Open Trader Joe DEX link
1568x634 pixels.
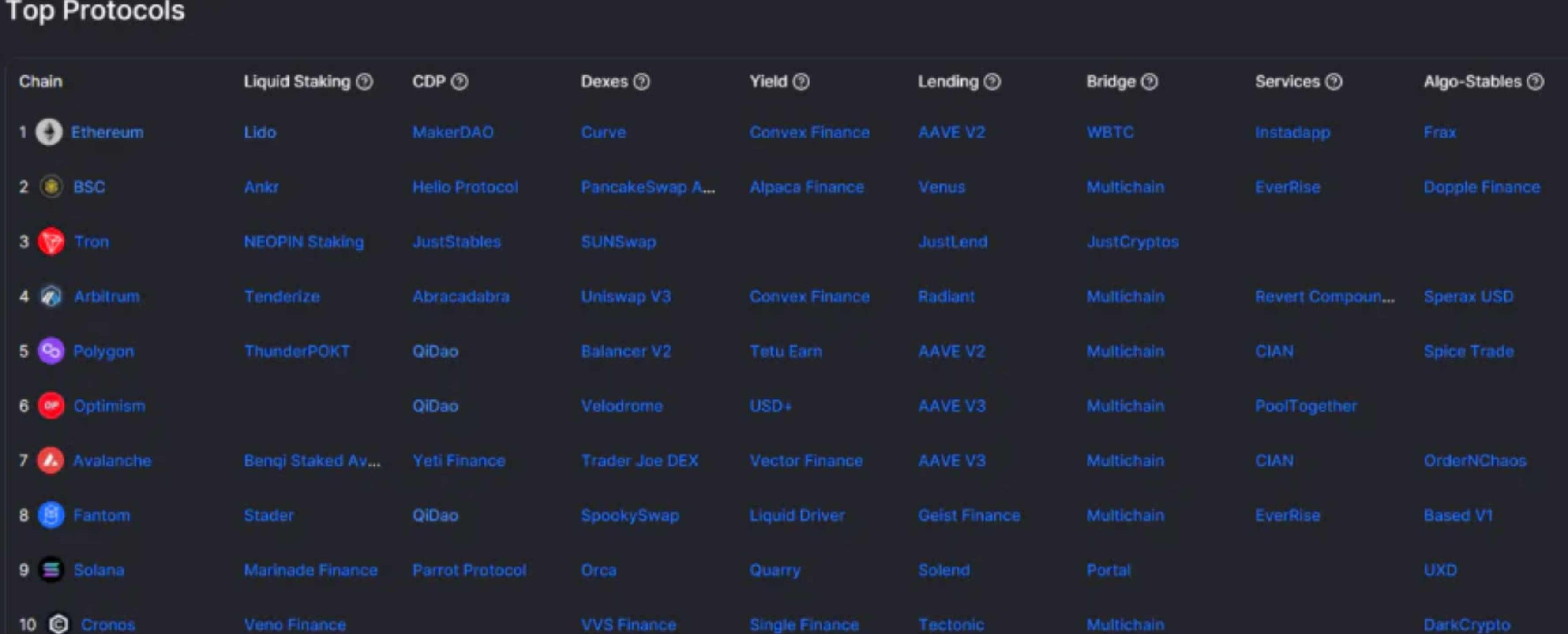(x=639, y=461)
